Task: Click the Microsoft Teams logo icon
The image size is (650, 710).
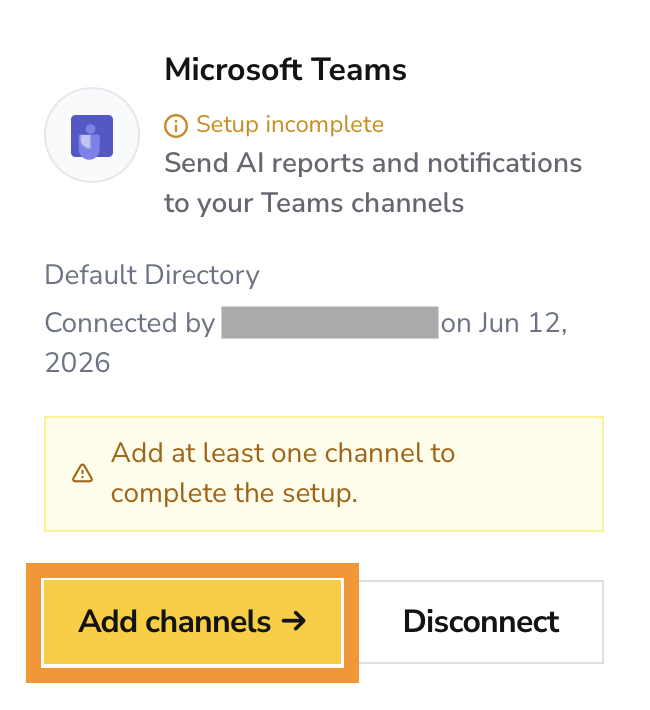Action: coord(92,135)
